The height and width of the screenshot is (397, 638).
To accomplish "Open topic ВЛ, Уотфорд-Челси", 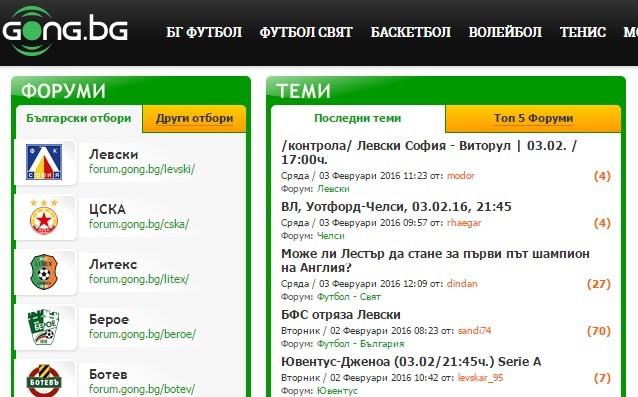I will coord(396,207).
